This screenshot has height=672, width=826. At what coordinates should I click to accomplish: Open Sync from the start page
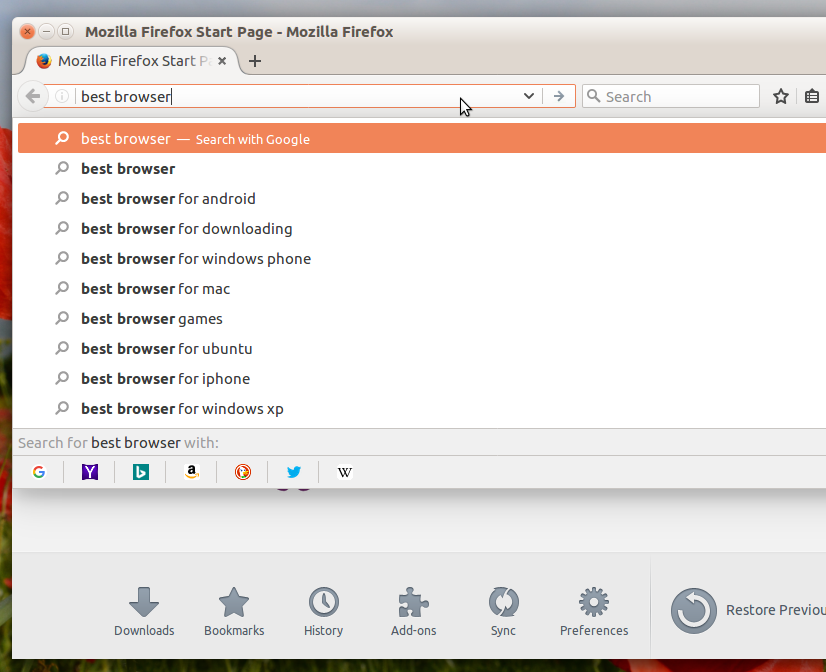tap(504, 611)
